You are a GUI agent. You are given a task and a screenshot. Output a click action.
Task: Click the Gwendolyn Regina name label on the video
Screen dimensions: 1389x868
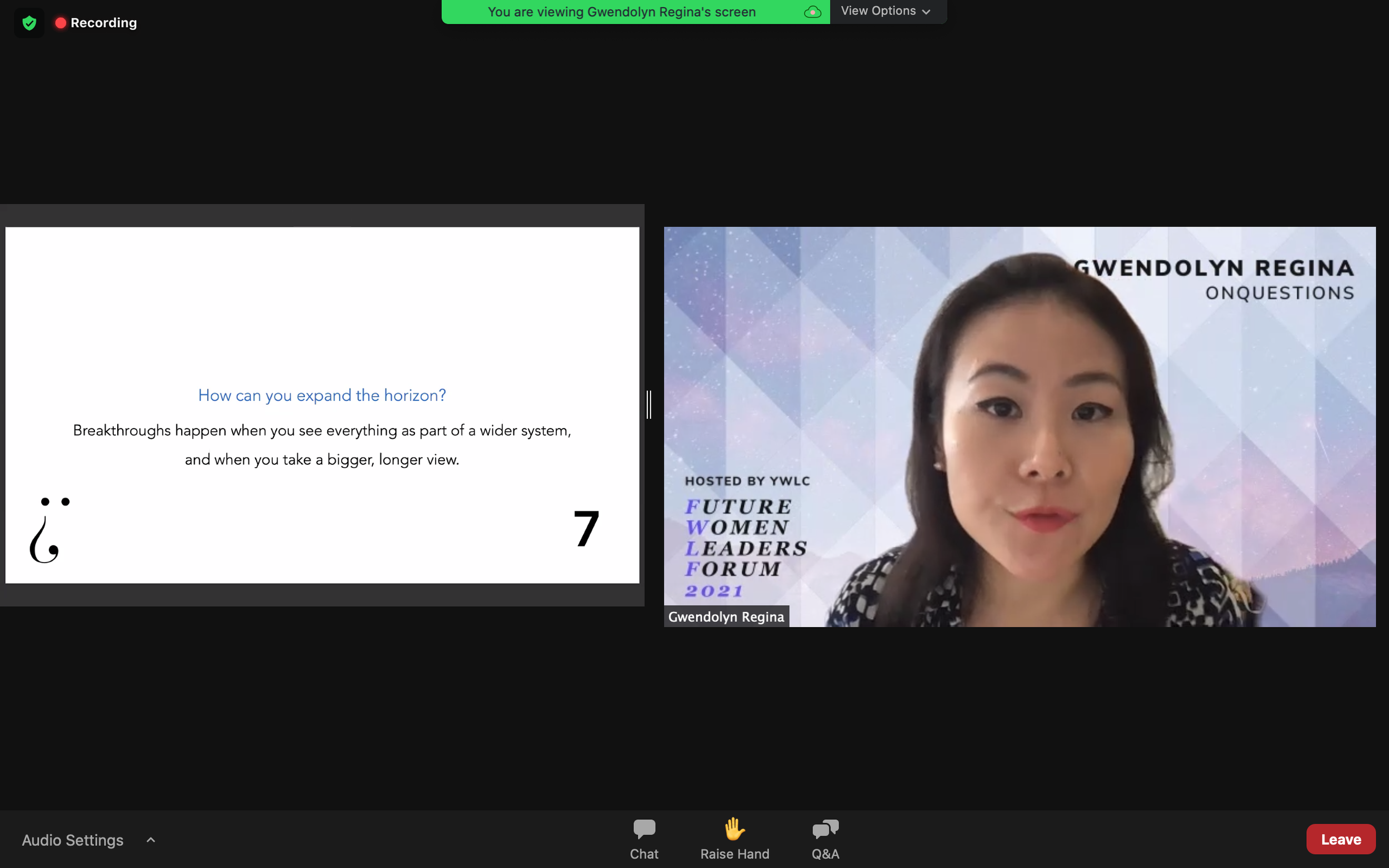pyautogui.click(x=726, y=616)
